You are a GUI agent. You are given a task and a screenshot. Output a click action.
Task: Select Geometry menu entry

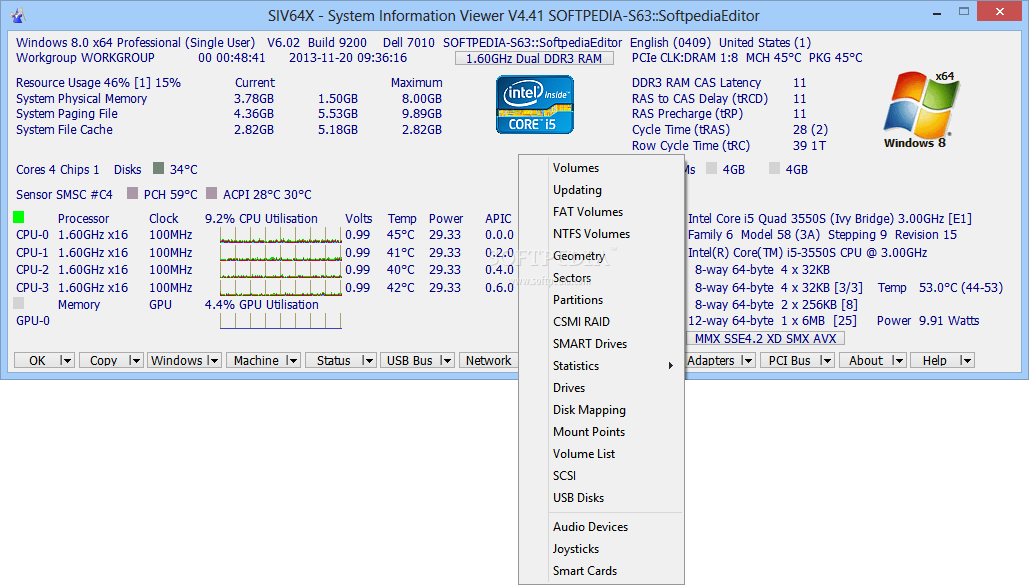click(601, 255)
